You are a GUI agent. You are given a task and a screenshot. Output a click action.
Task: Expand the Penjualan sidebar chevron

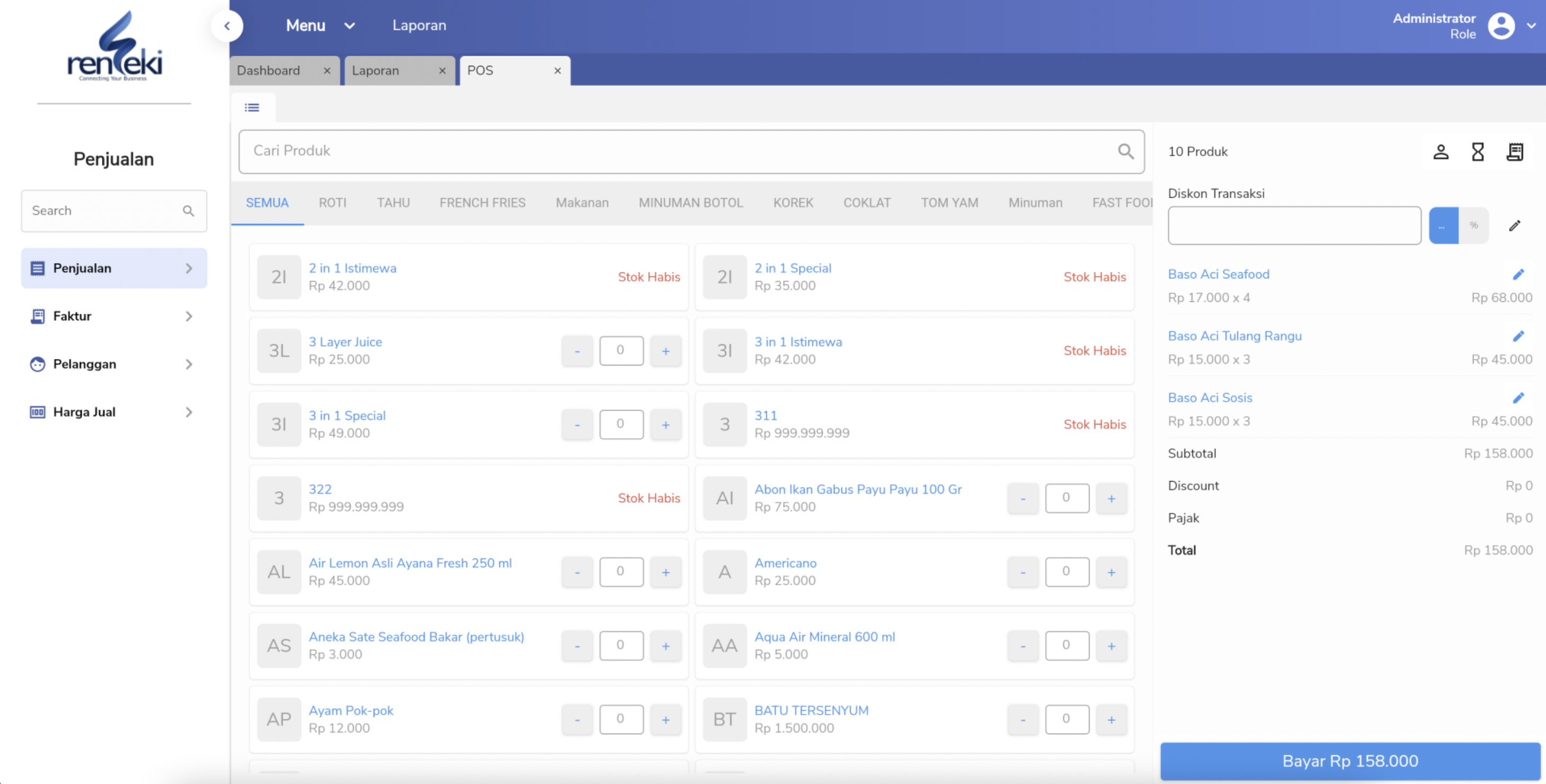pos(189,268)
